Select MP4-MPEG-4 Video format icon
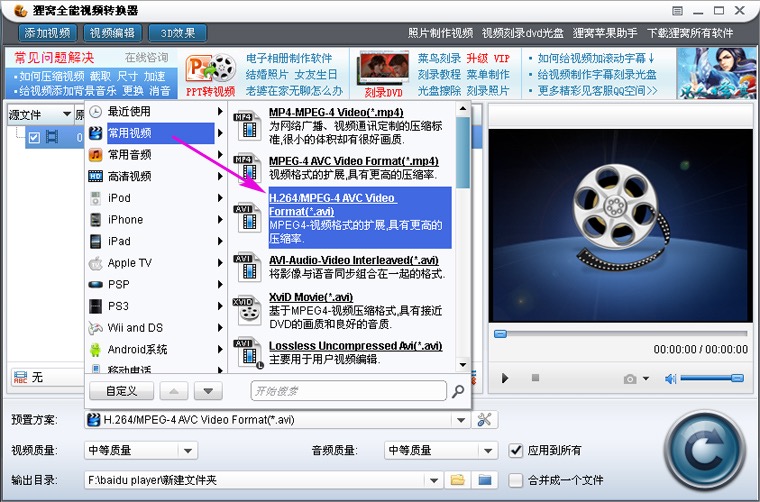The height and width of the screenshot is (502, 760). 247,126
